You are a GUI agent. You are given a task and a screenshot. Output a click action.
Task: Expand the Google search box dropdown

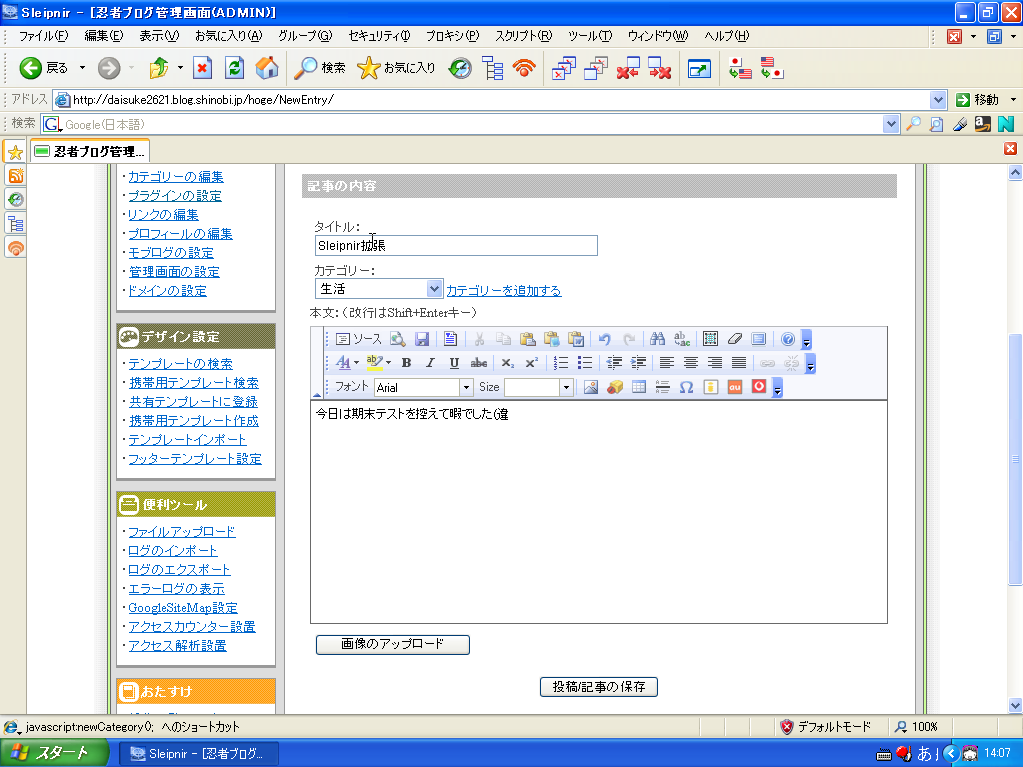point(891,124)
